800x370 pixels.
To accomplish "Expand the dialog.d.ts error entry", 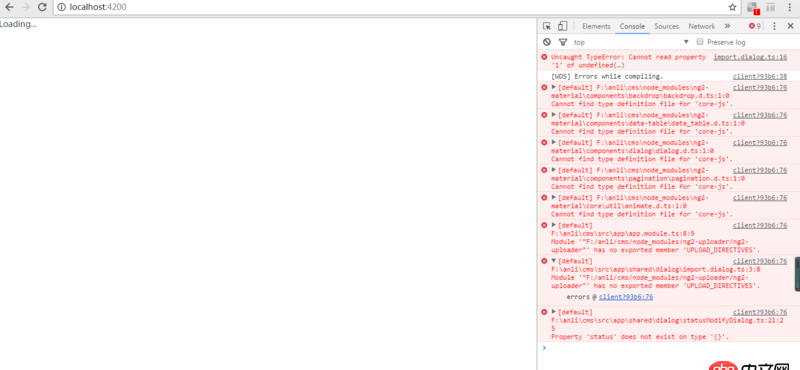I will click(x=554, y=142).
